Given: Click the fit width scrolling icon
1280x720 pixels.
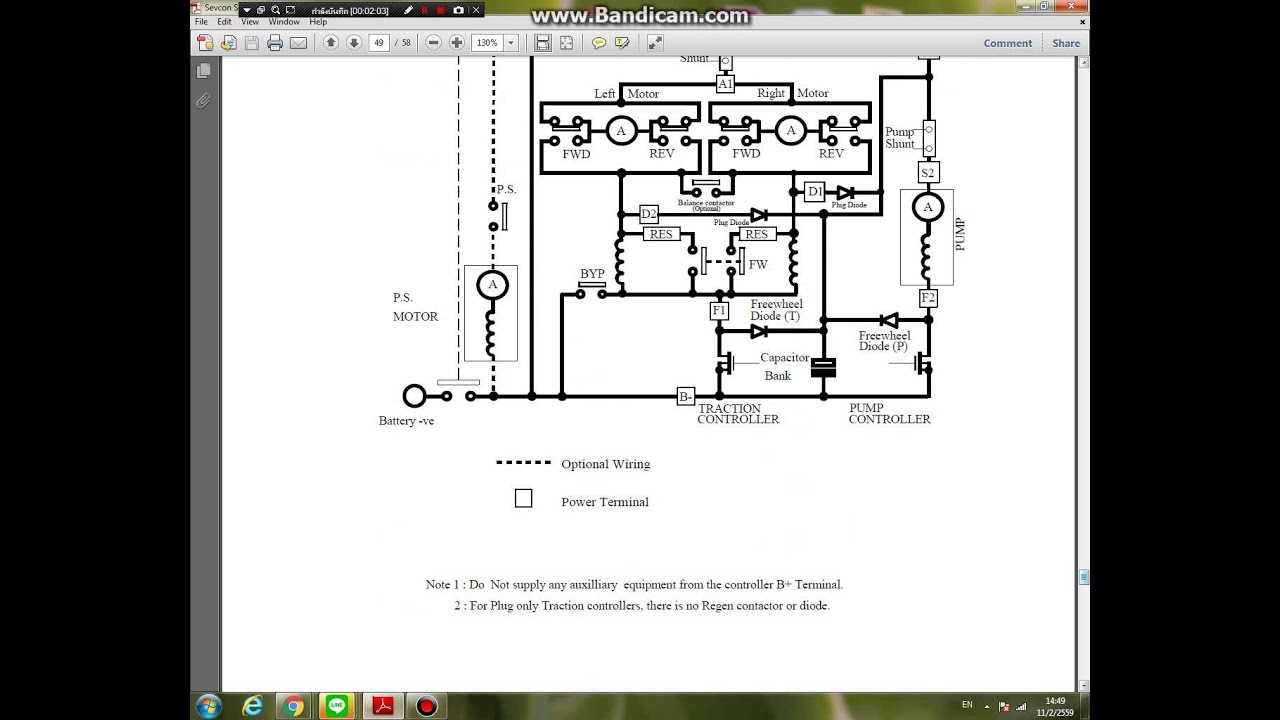Looking at the screenshot, I should click(x=542, y=43).
